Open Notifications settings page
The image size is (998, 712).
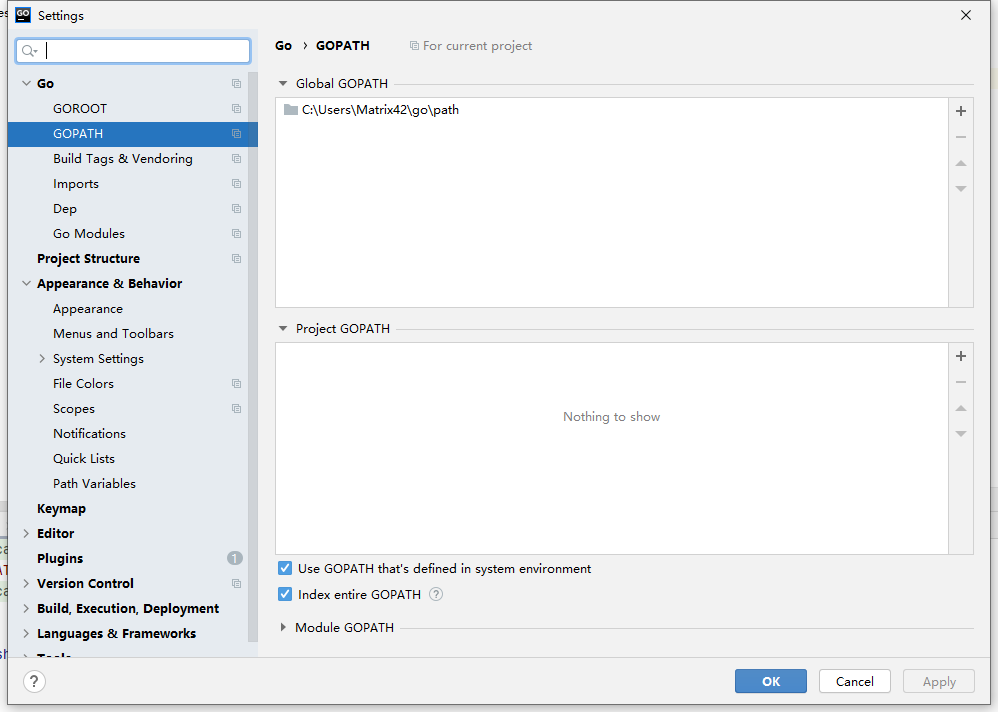(x=89, y=433)
